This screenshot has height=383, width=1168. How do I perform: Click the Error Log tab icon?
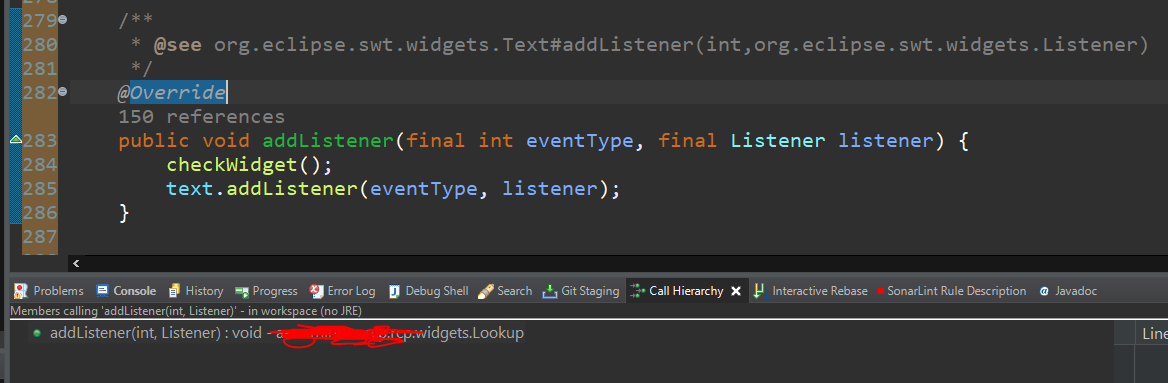click(316, 291)
